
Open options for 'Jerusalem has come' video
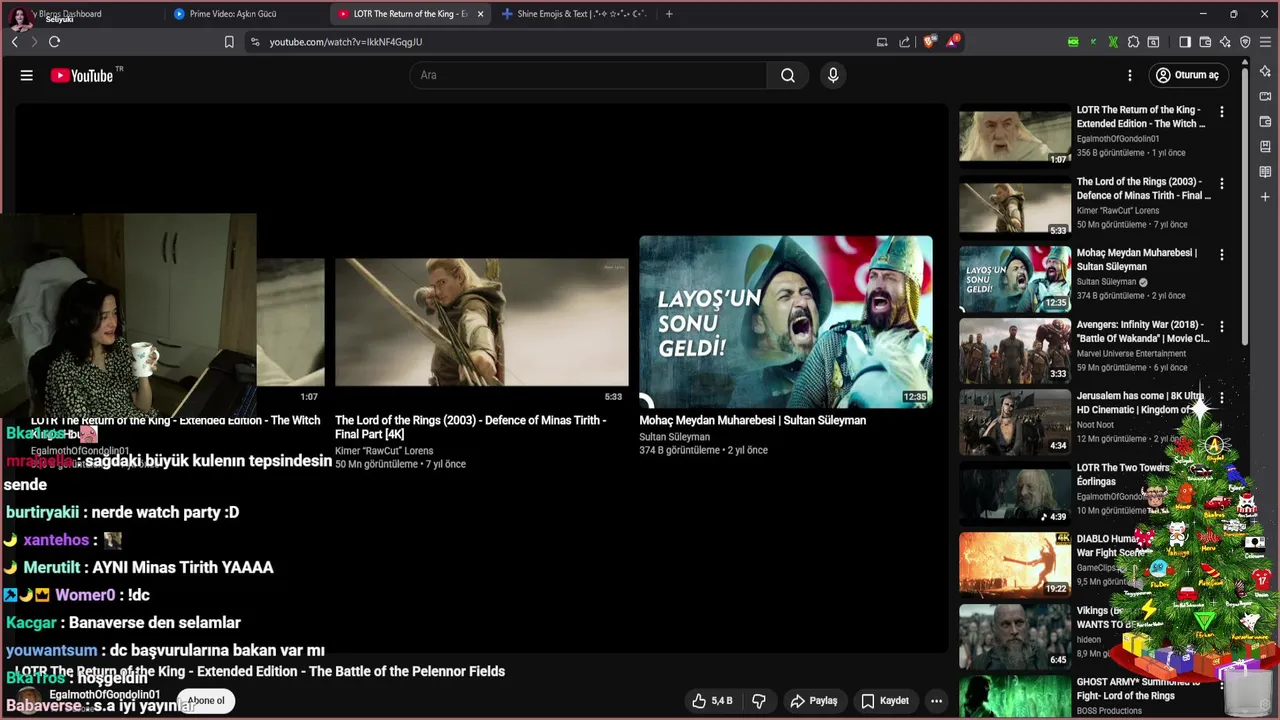(x=1221, y=398)
